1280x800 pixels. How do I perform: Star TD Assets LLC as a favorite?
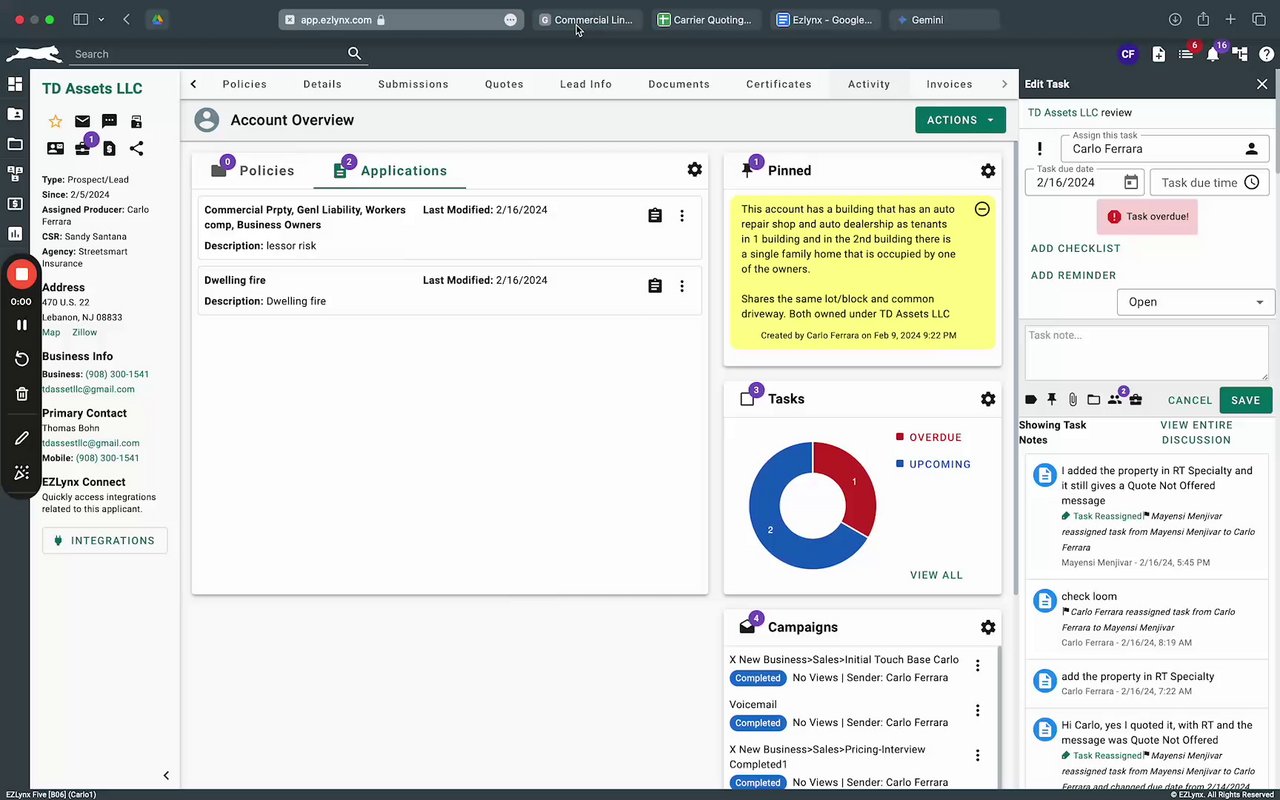point(55,121)
